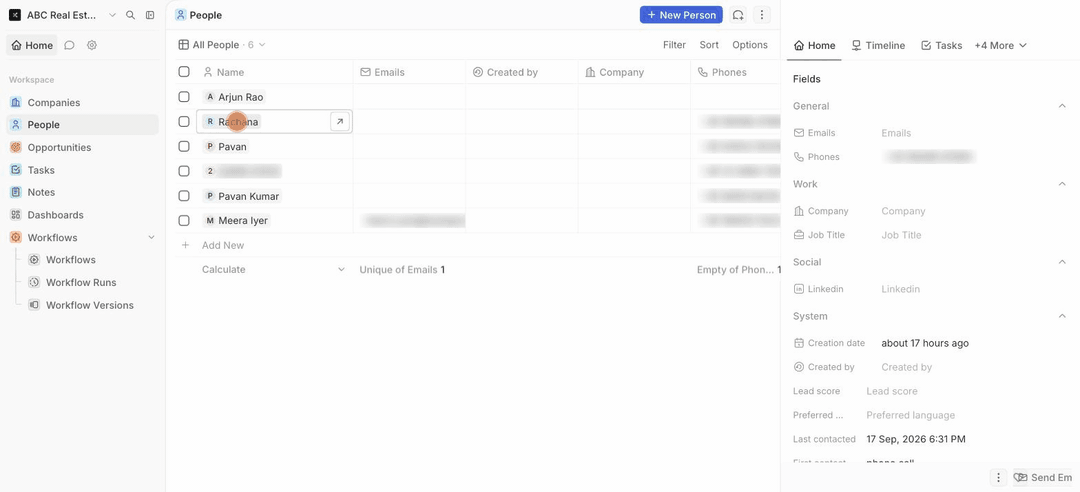Collapse the Work section chevron
Image resolution: width=1080 pixels, height=492 pixels.
click(x=1062, y=184)
